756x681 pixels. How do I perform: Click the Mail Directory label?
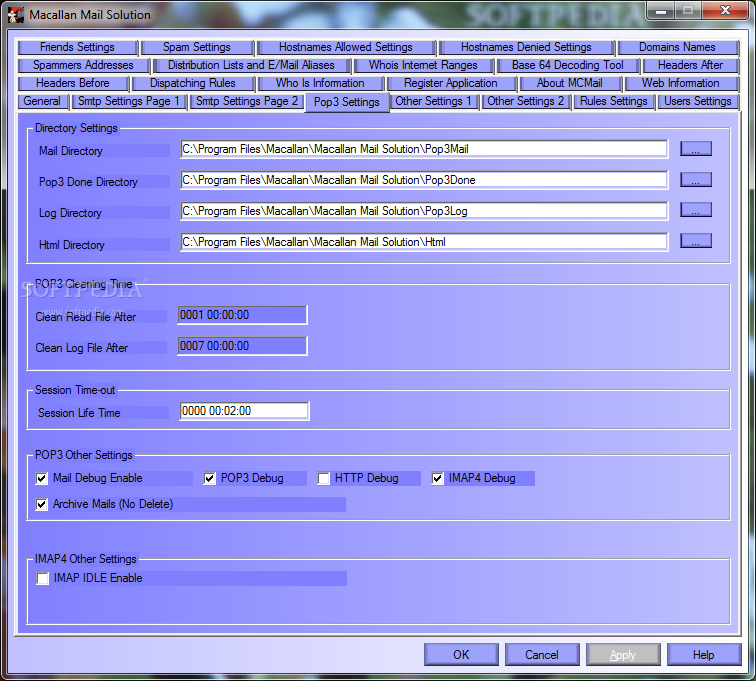pyautogui.click(x=71, y=151)
